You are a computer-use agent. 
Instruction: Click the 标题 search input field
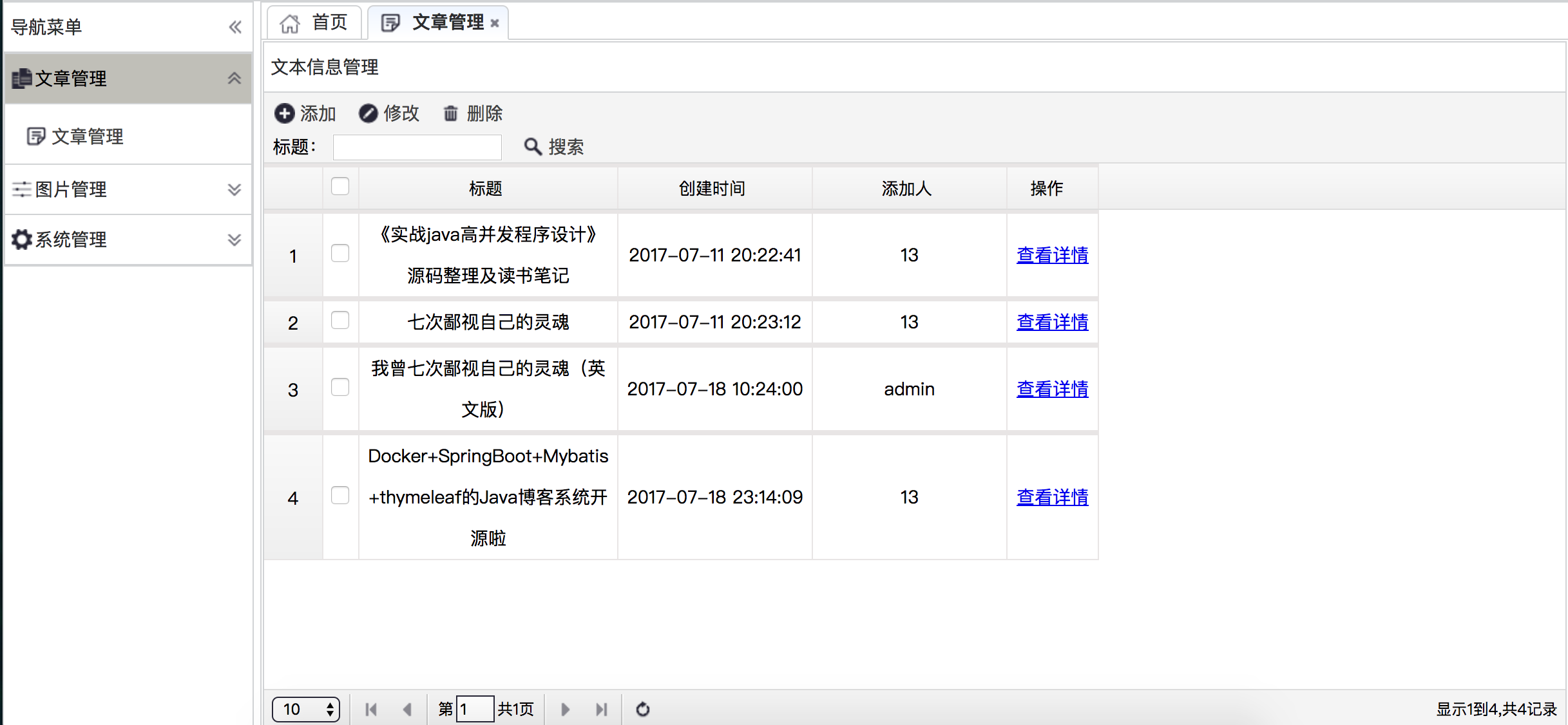(x=417, y=147)
